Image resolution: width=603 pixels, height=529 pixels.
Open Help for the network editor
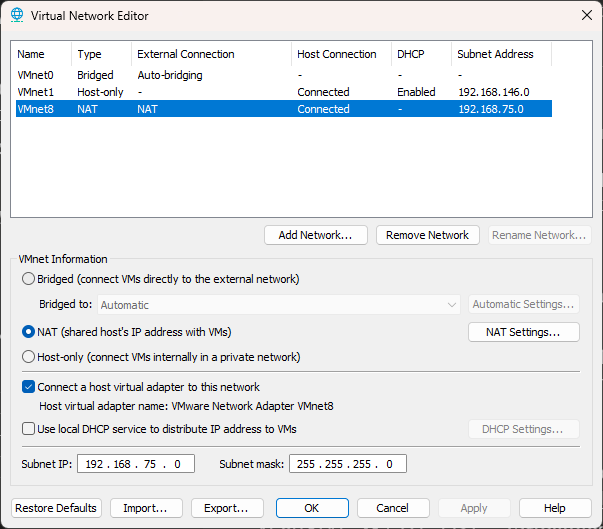click(555, 508)
